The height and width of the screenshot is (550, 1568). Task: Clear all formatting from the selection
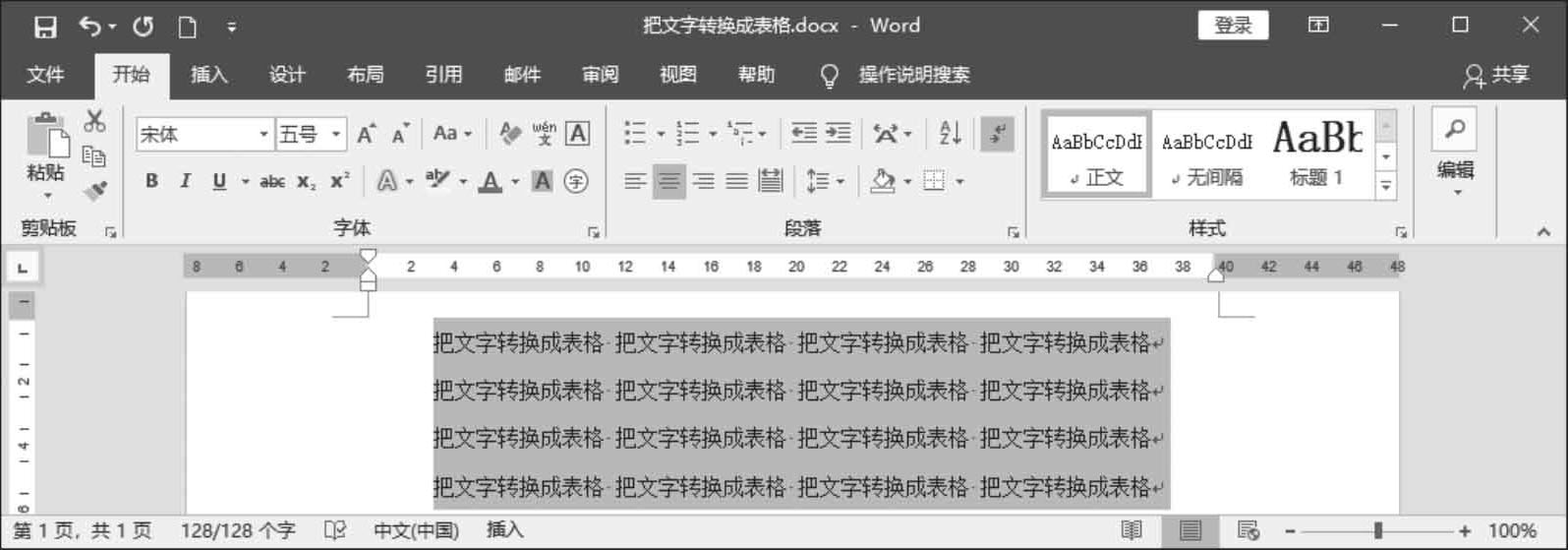[x=509, y=133]
